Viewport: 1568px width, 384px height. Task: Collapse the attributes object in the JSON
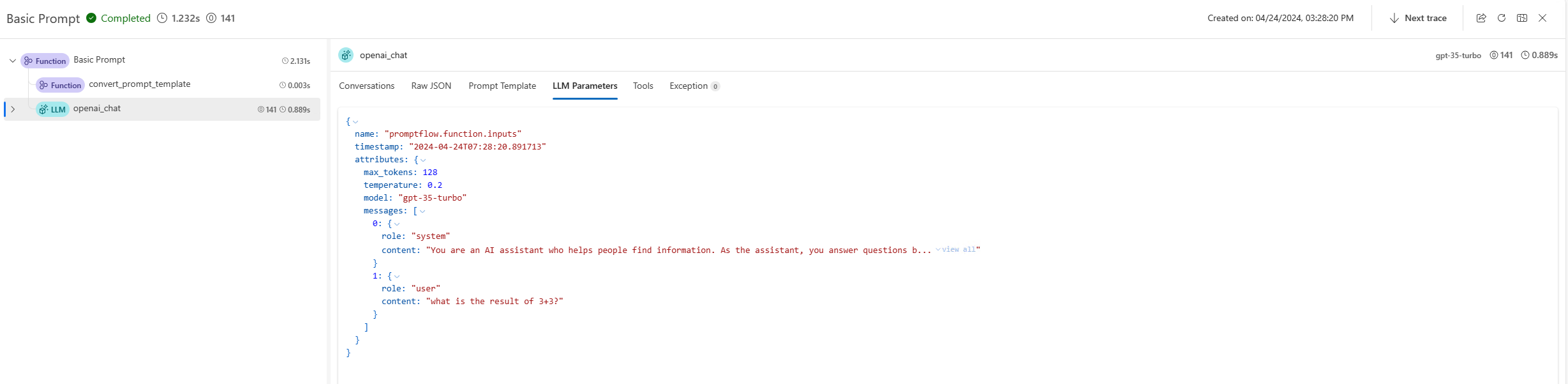tap(423, 159)
